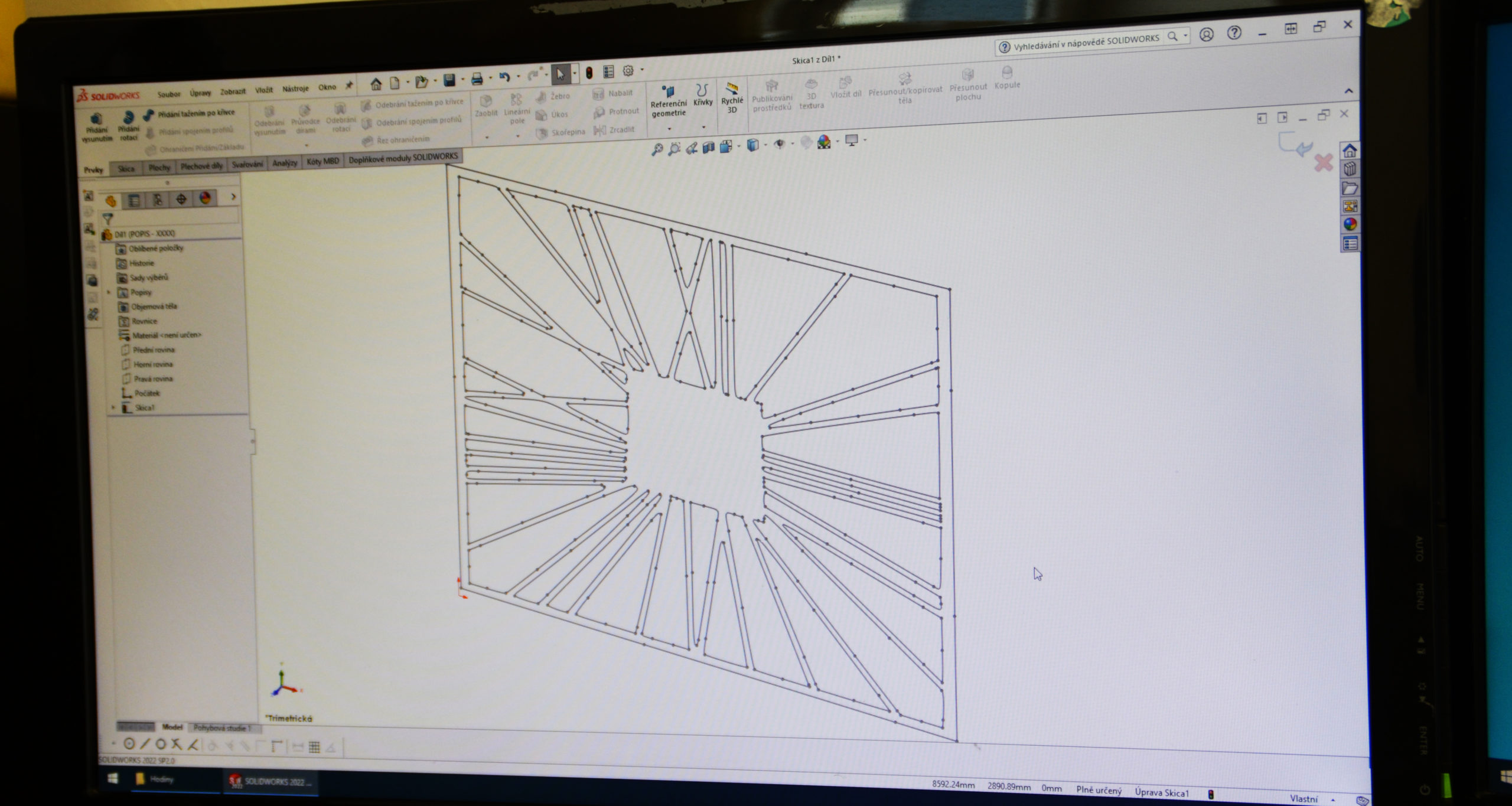This screenshot has height=806, width=1512.
Task: Toggle the sketch grid icon in bottom toolbar
Action: (315, 748)
